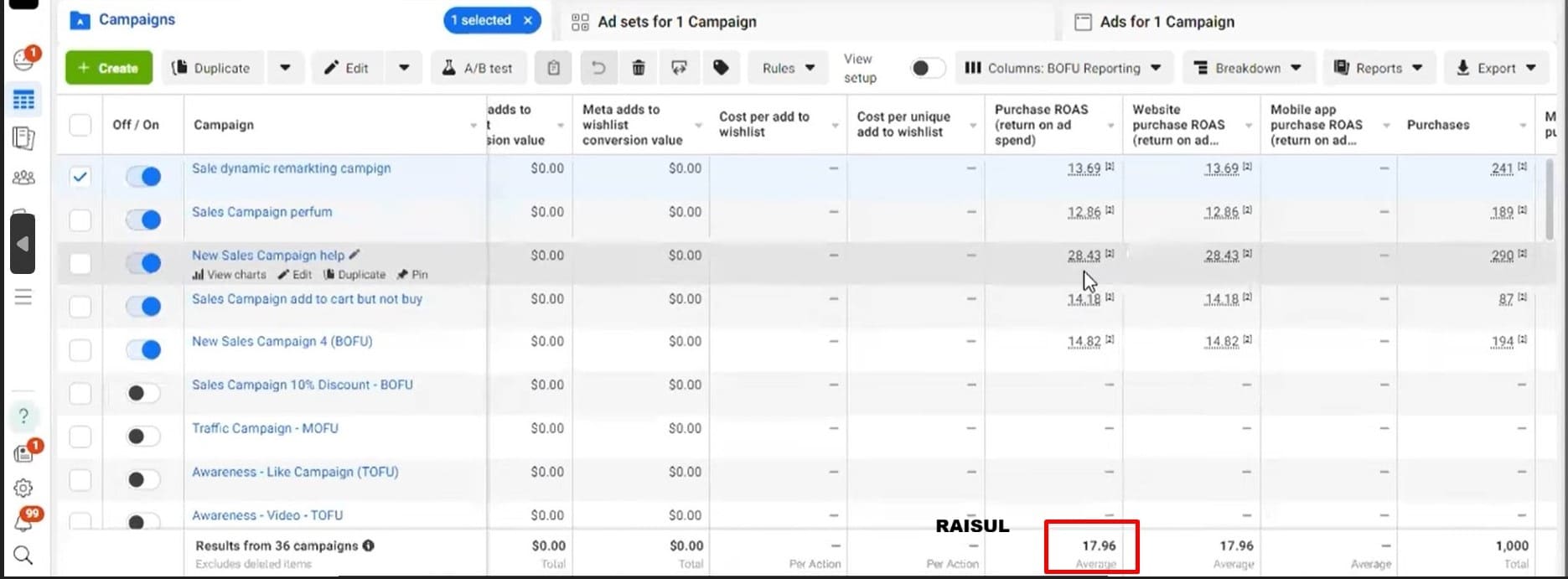Open the search magnifier in left sidebar

(23, 556)
